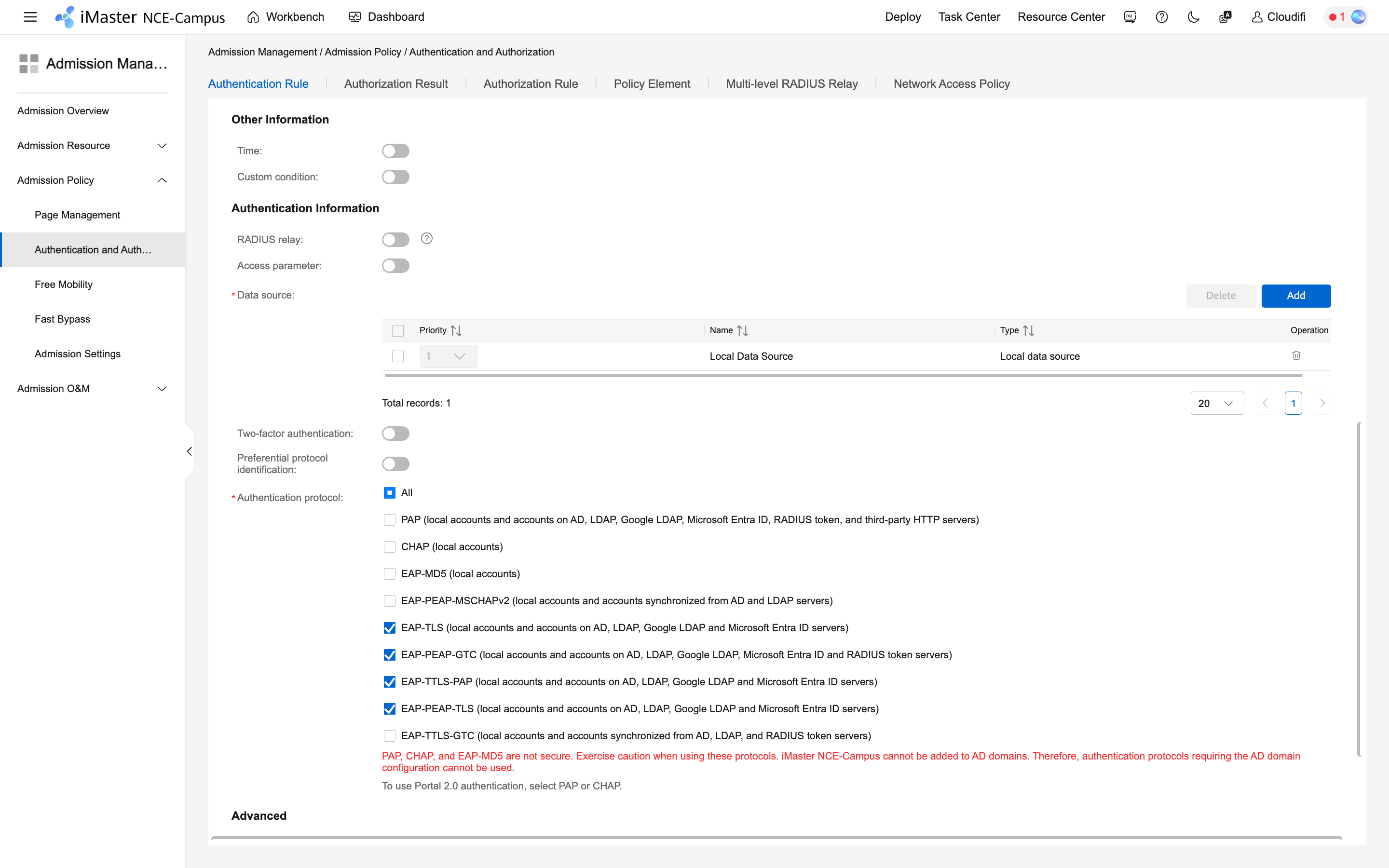Image resolution: width=1389 pixels, height=868 pixels.
Task: Check the EAP-MD5 protocol checkbox
Action: (390, 573)
